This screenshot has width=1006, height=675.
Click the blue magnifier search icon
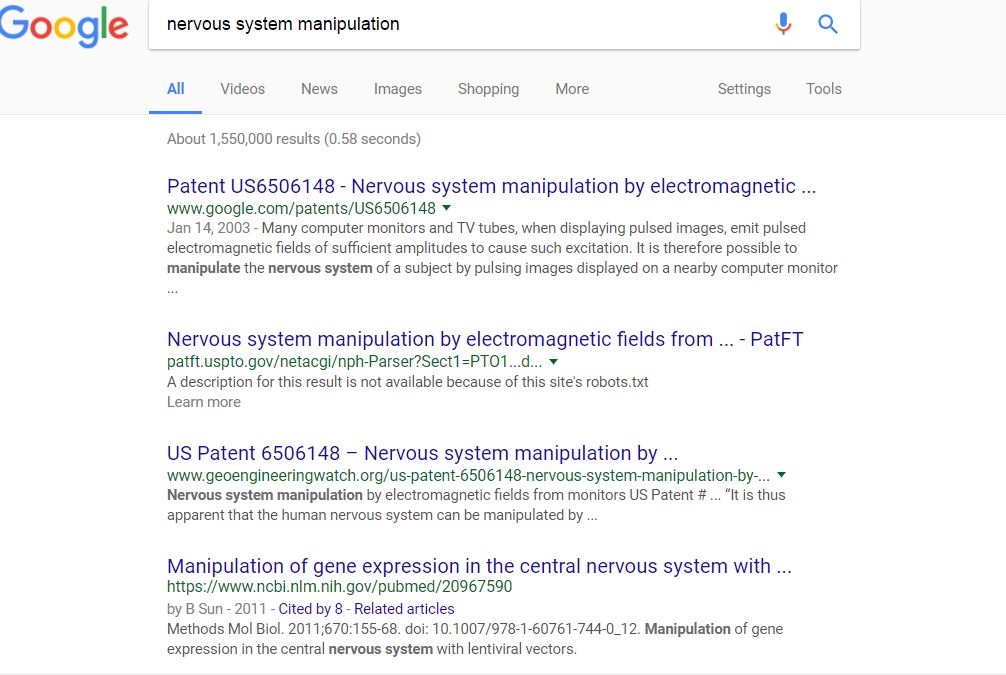click(x=828, y=24)
